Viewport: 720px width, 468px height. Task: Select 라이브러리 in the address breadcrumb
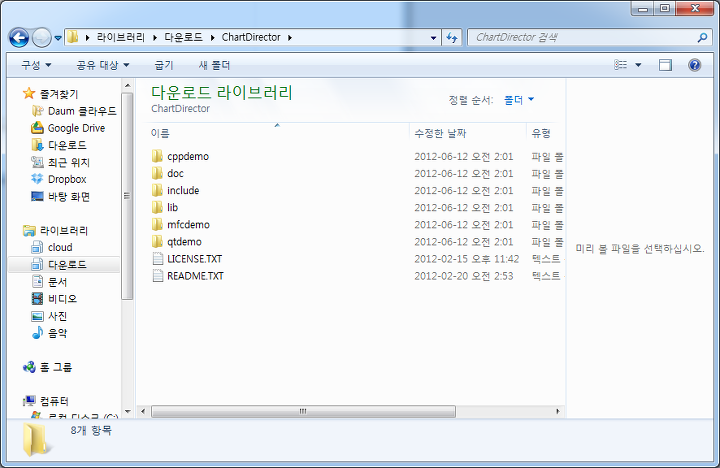tap(121, 37)
